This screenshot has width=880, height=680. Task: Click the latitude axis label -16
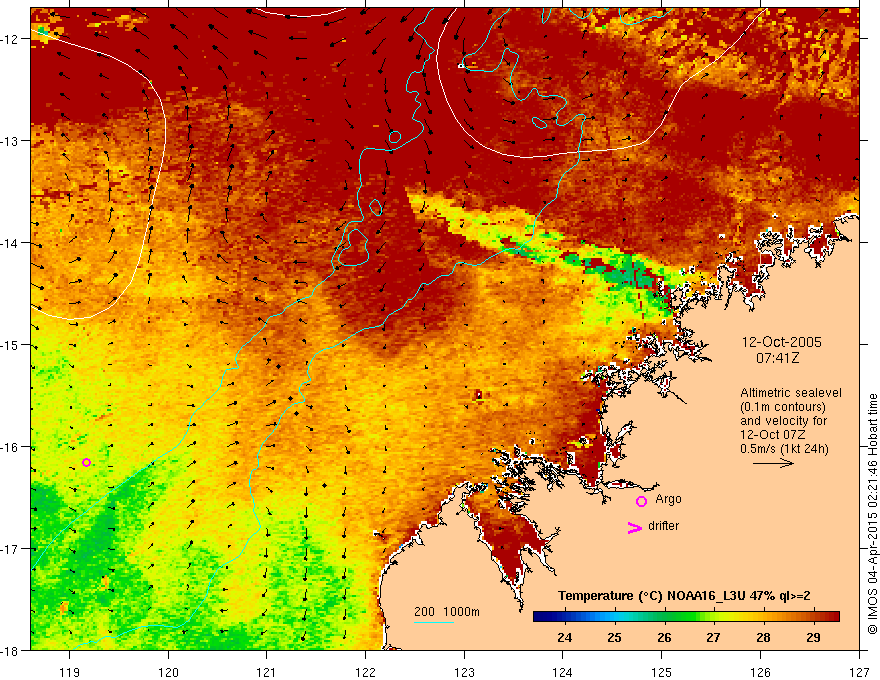tap(11, 447)
